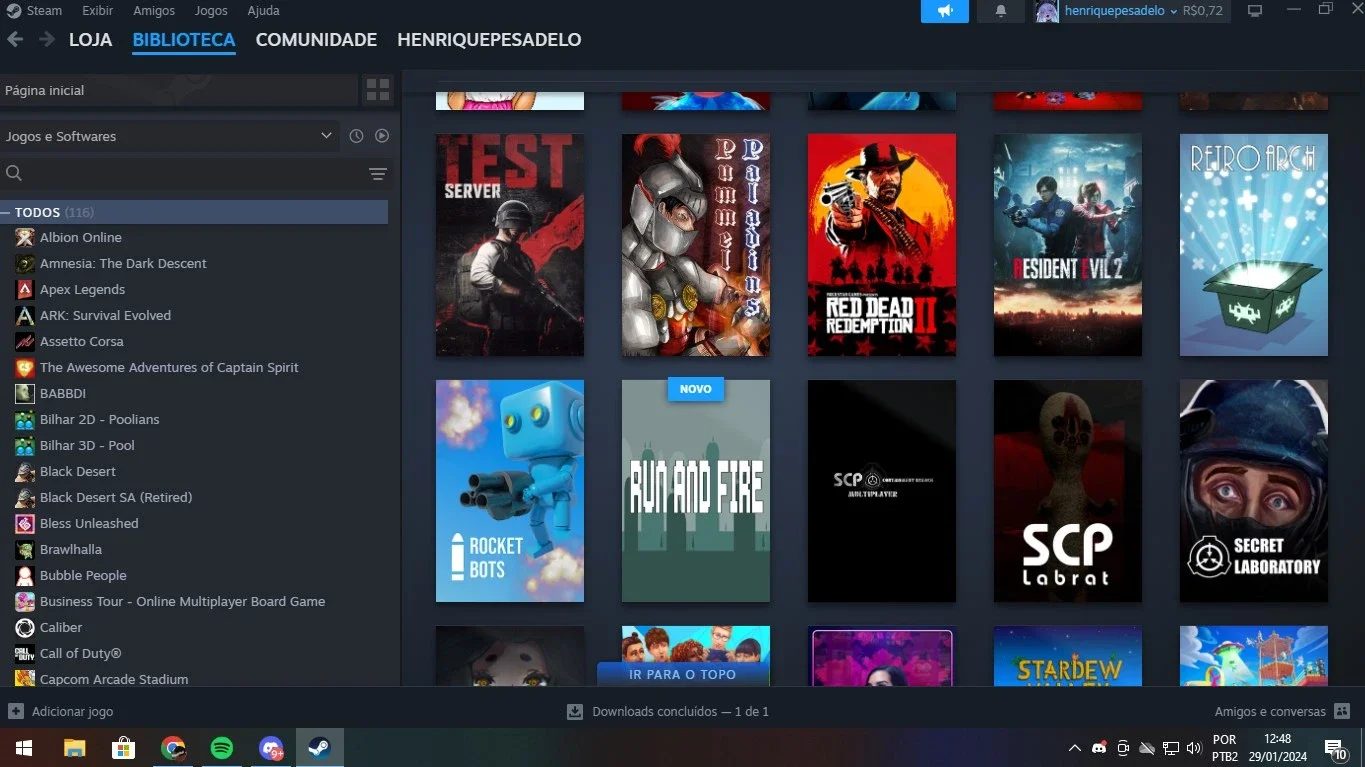Viewport: 1365px width, 767px height.
Task: Open PUBG Test Server cover
Action: click(510, 245)
